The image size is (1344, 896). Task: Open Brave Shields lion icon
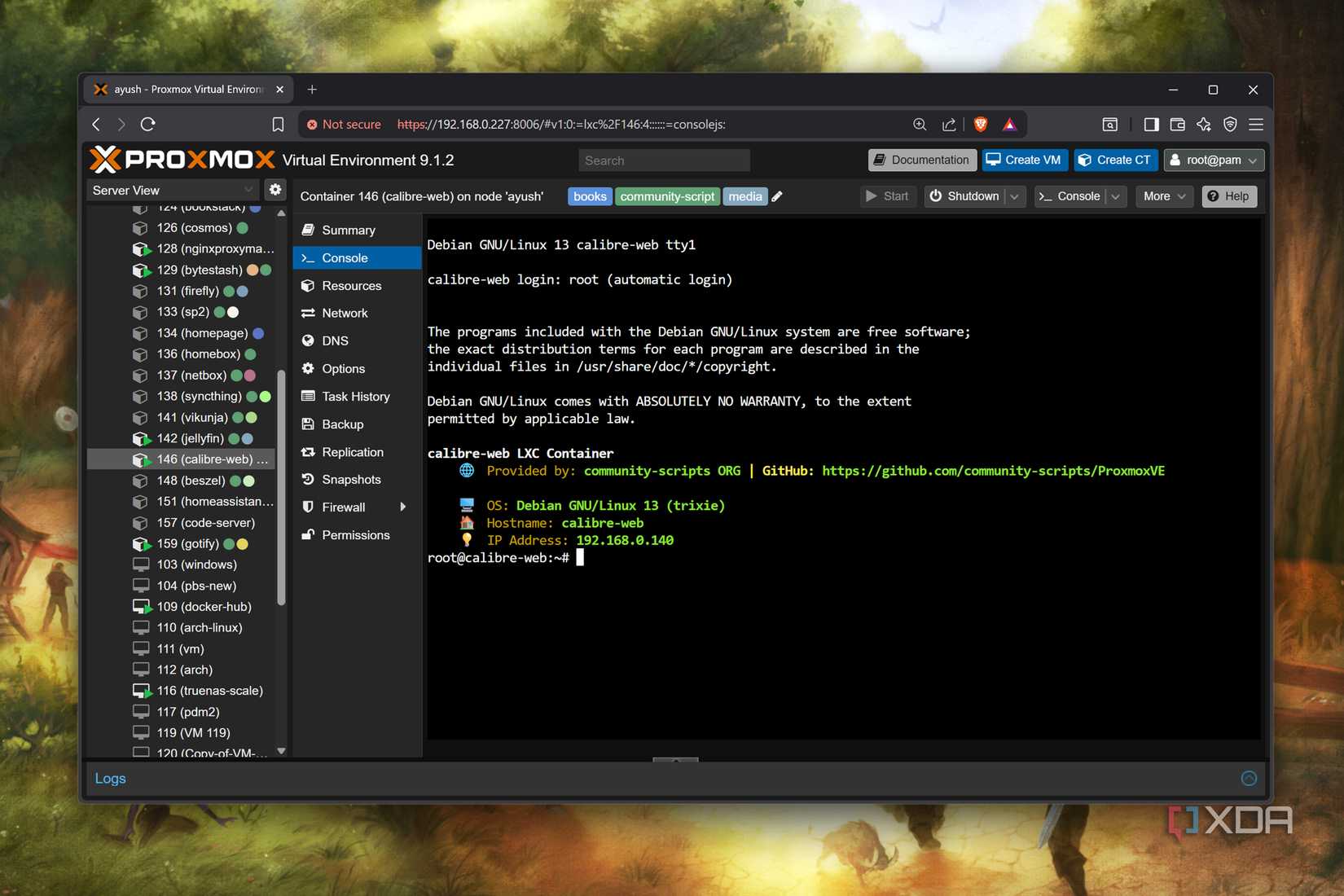[x=981, y=125]
